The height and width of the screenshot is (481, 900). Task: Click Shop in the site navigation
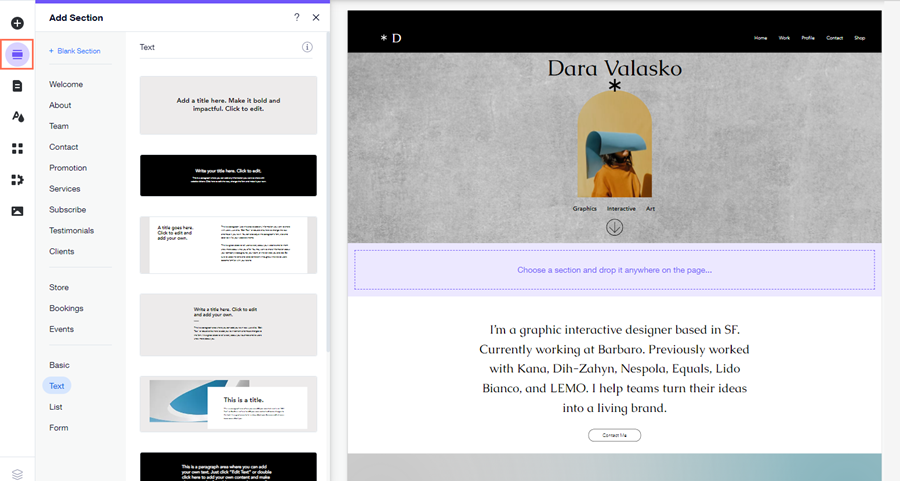click(859, 38)
